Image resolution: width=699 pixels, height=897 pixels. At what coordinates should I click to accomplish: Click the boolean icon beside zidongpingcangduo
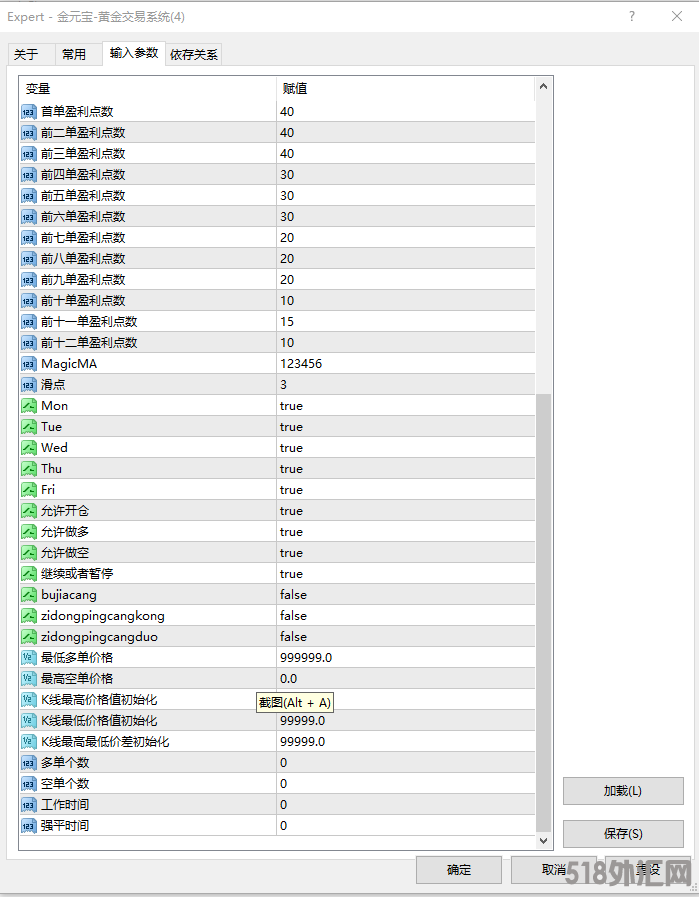(29, 637)
